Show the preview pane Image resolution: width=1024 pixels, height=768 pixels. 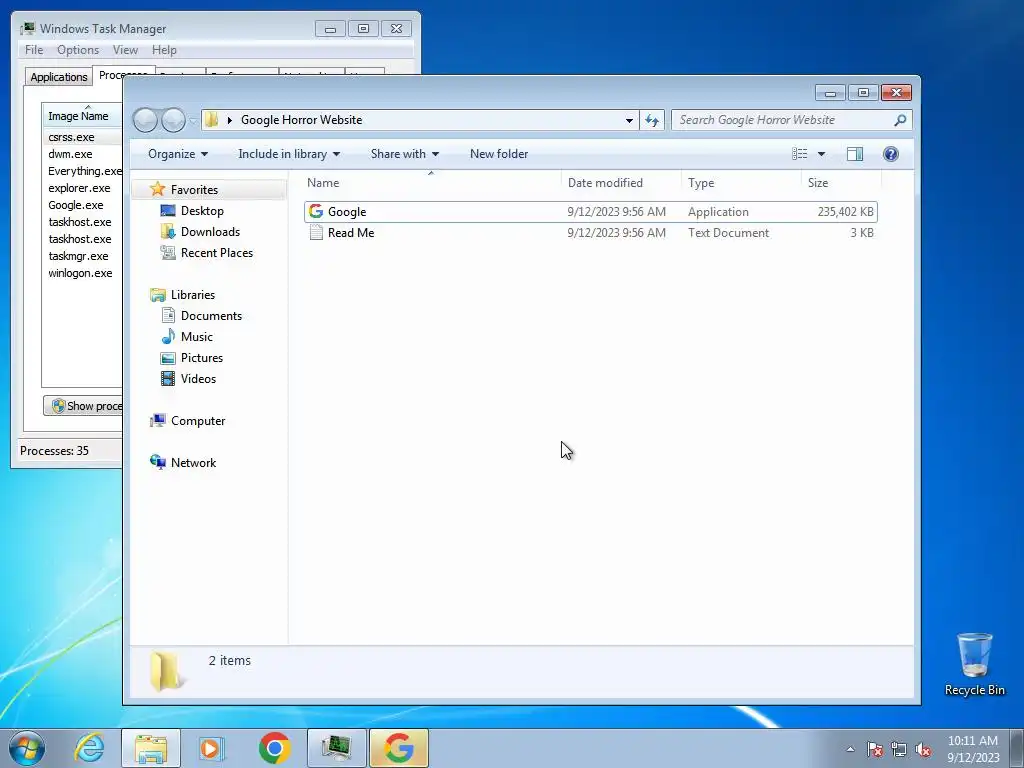(855, 154)
